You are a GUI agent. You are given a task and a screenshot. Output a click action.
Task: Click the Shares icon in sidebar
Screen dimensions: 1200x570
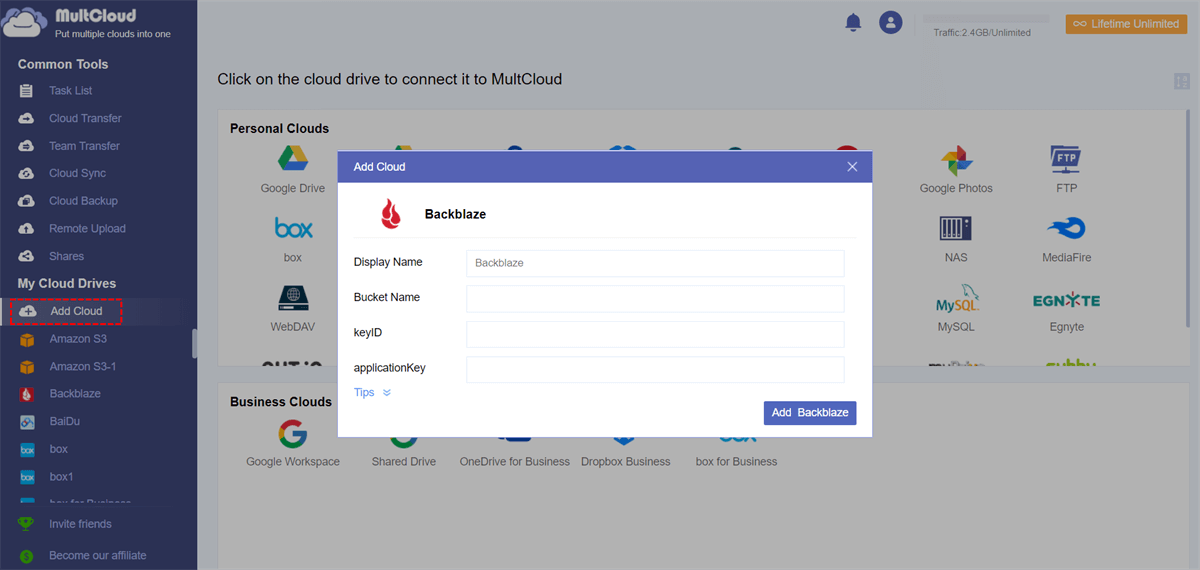[x=27, y=256]
